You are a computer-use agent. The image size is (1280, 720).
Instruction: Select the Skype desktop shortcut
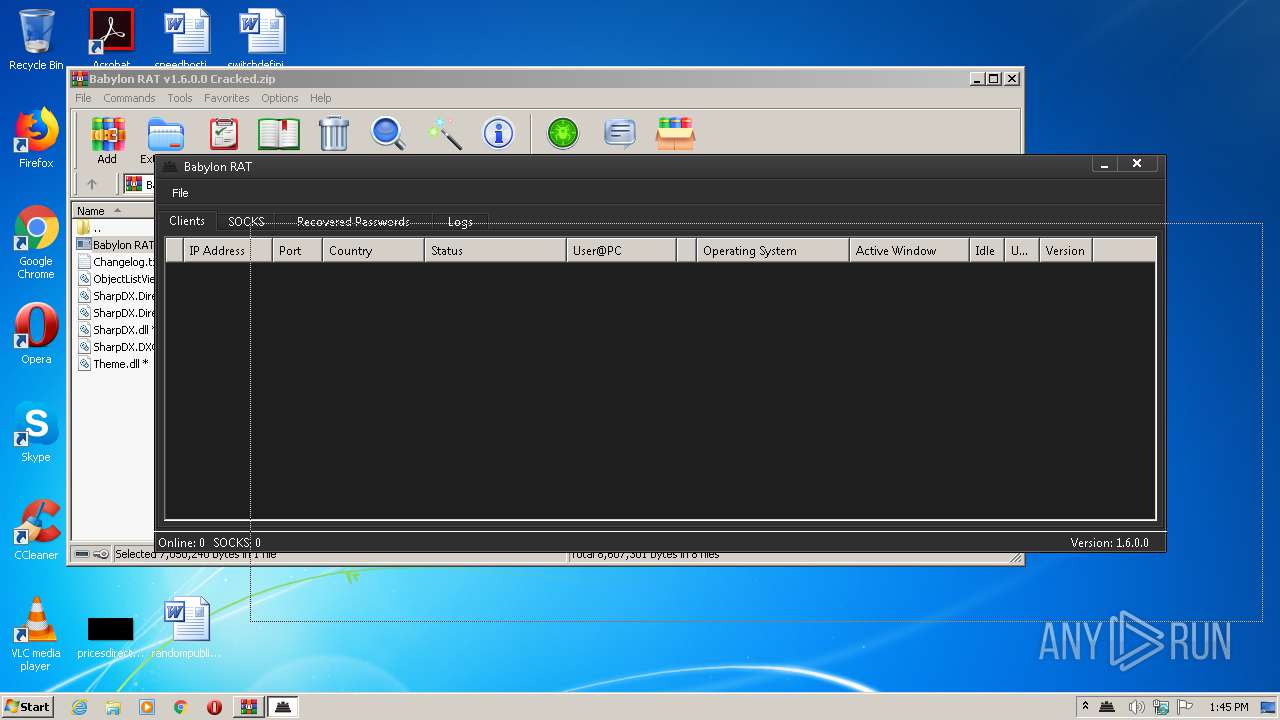[36, 432]
